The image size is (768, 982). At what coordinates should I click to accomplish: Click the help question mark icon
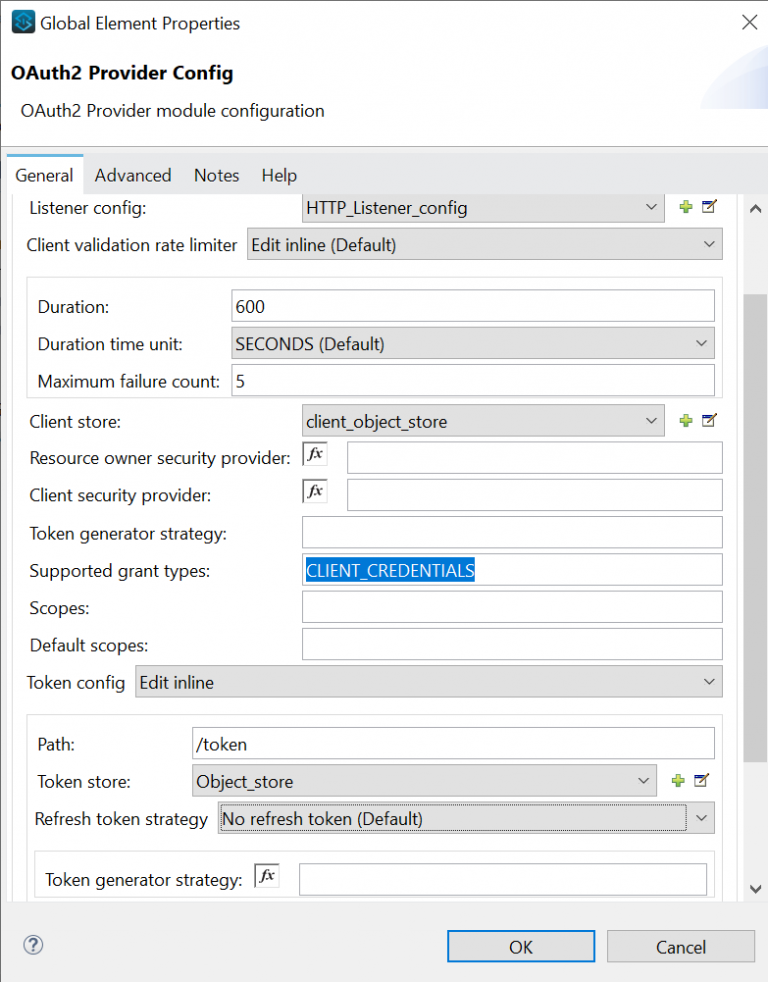point(33,945)
